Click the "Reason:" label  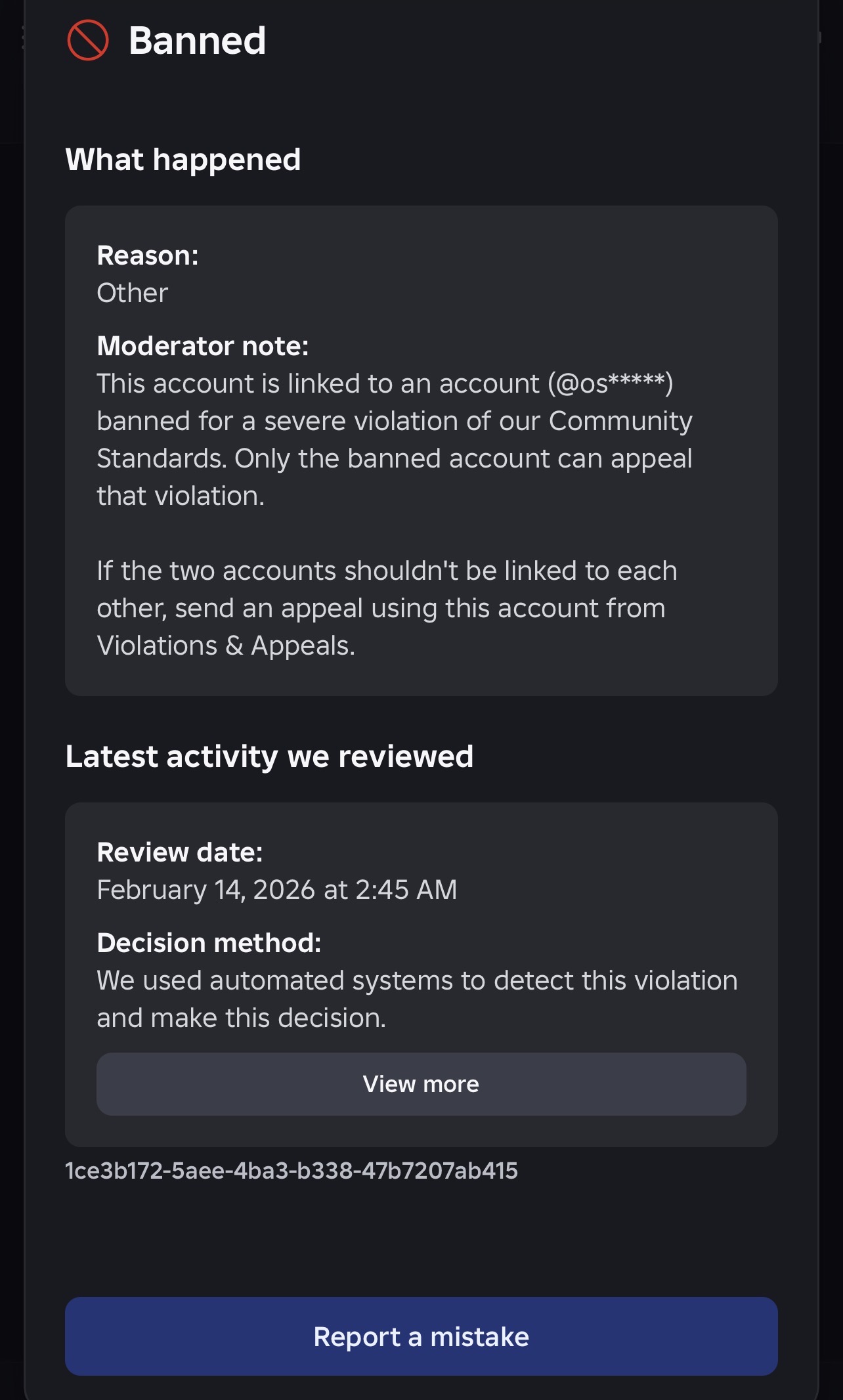[x=148, y=255]
